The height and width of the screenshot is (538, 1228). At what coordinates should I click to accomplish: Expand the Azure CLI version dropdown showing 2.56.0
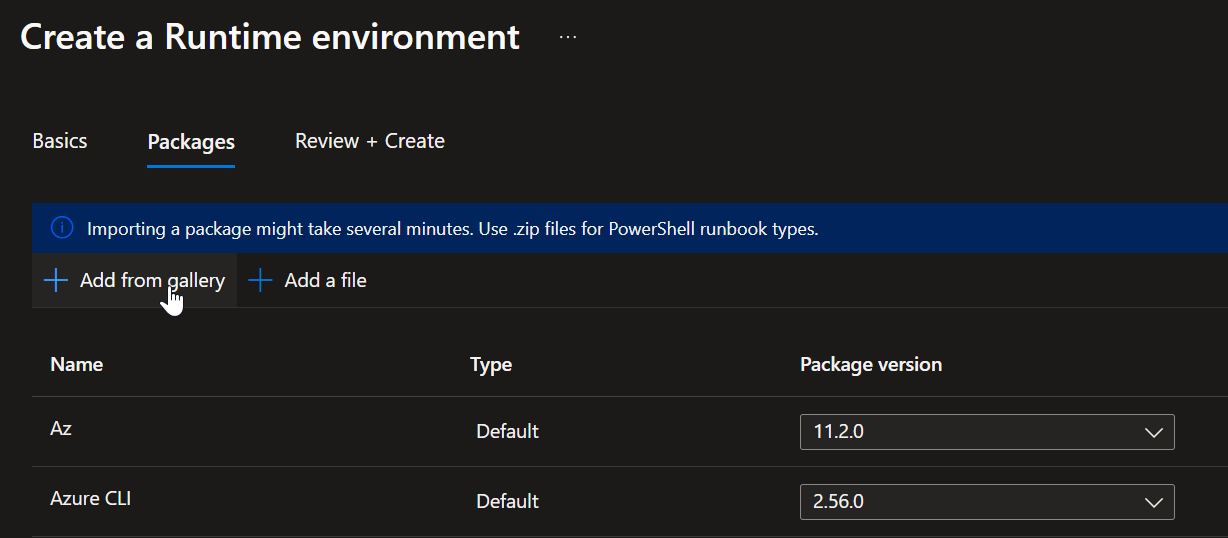click(x=987, y=502)
